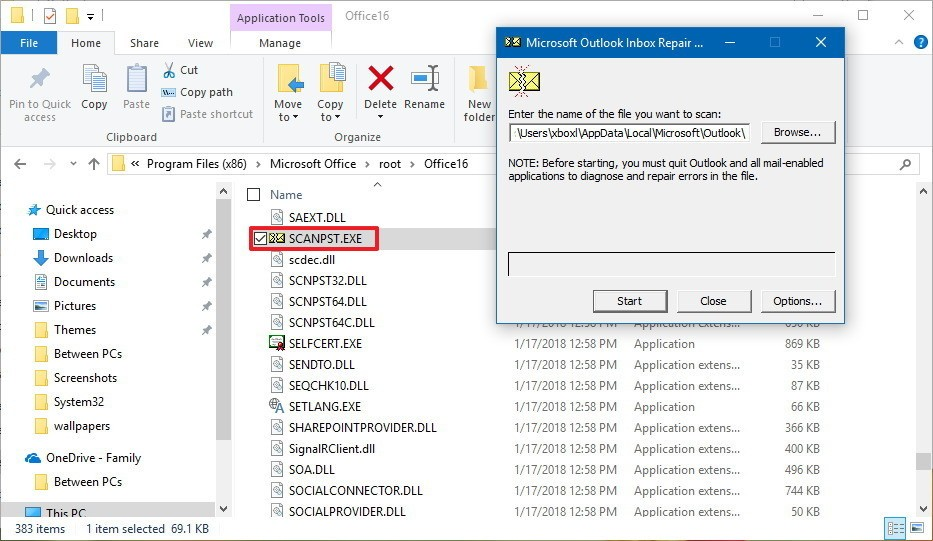Click the file path input field
Image resolution: width=933 pixels, height=541 pixels.
(x=630, y=133)
